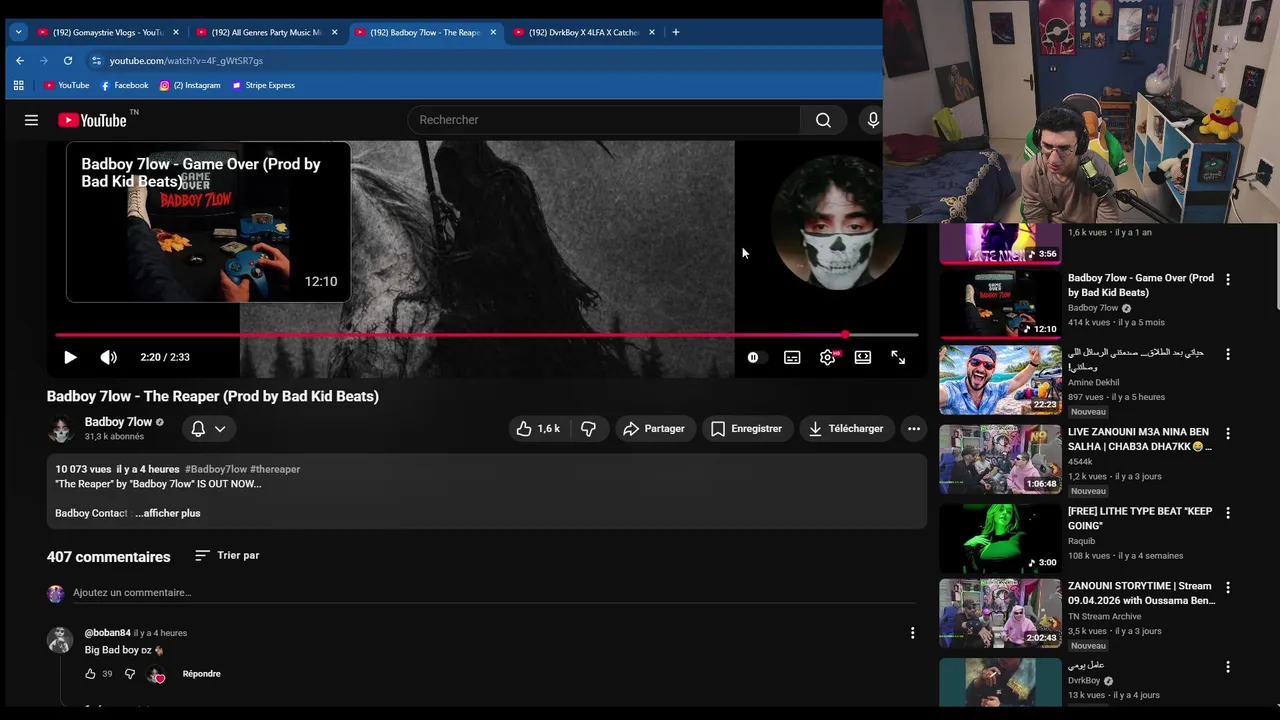Open the sidebar Game Over video thumbnail
The width and height of the screenshot is (1280, 720).
pos(1000,304)
